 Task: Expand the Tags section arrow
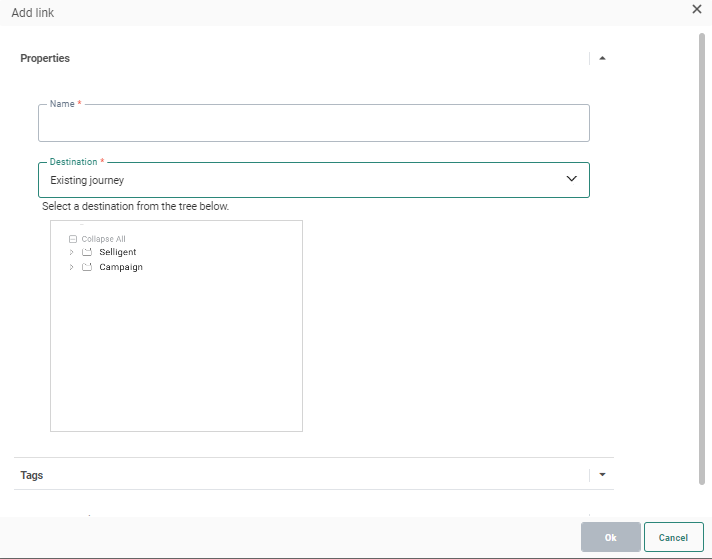[x=602, y=475]
